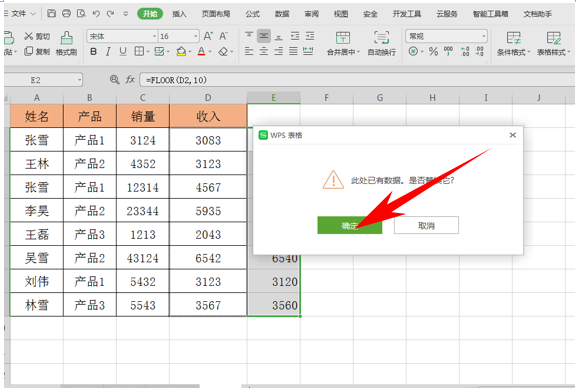Increase indent icon

pyautogui.click(x=310, y=36)
